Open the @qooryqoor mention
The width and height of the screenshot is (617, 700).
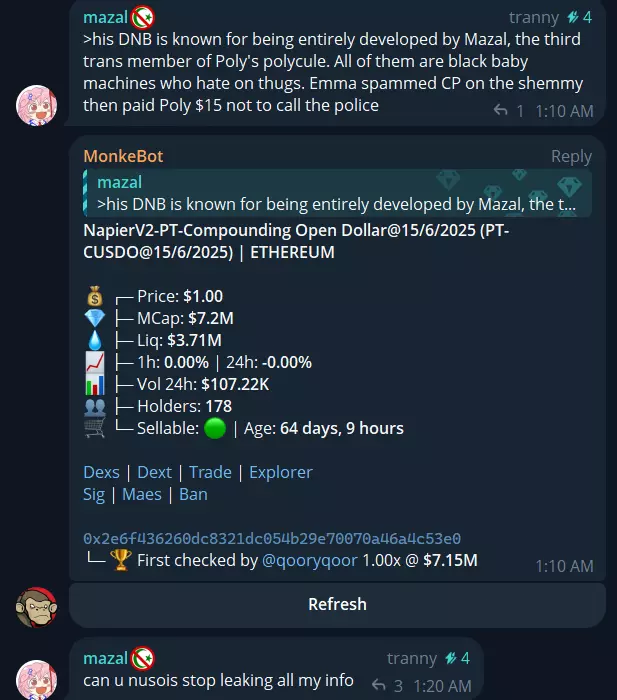(310, 560)
